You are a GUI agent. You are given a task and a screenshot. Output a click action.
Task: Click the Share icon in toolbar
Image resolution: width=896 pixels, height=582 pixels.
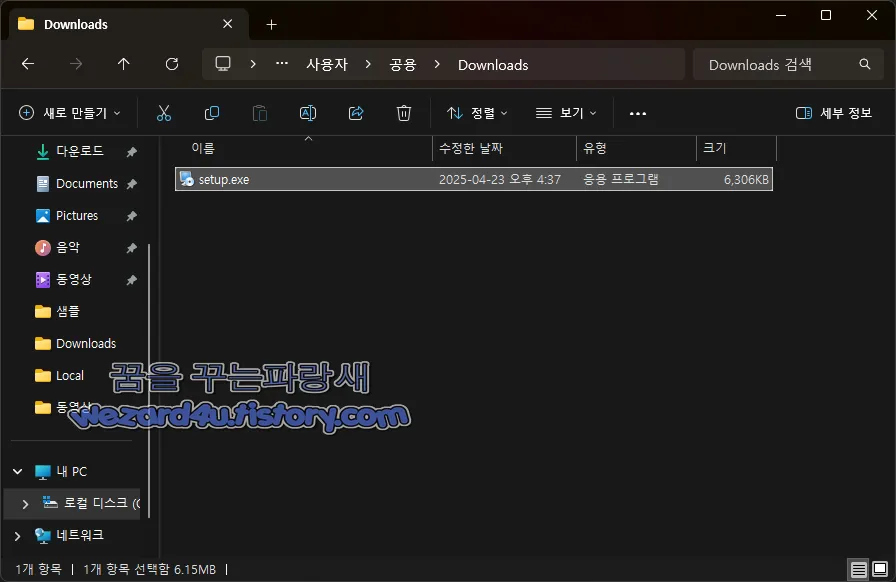(356, 113)
